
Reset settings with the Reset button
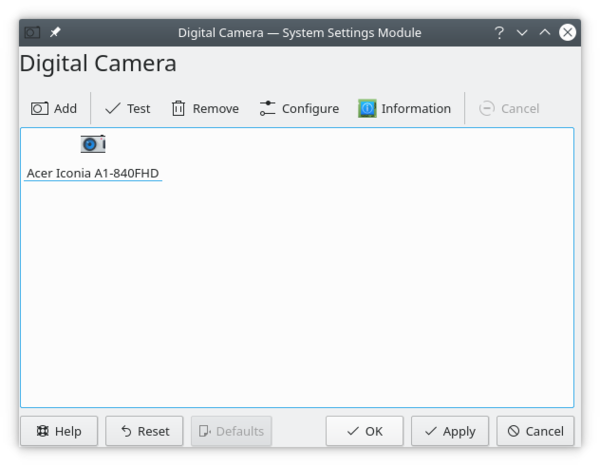pyautogui.click(x=144, y=431)
